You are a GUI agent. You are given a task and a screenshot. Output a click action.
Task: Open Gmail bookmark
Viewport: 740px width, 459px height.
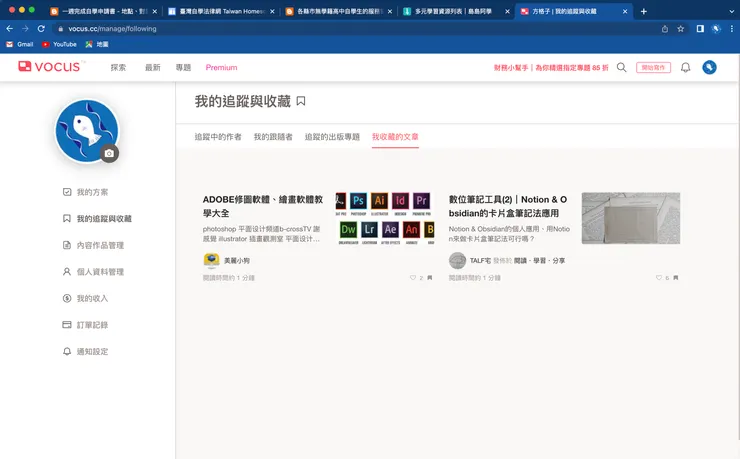click(x=20, y=44)
